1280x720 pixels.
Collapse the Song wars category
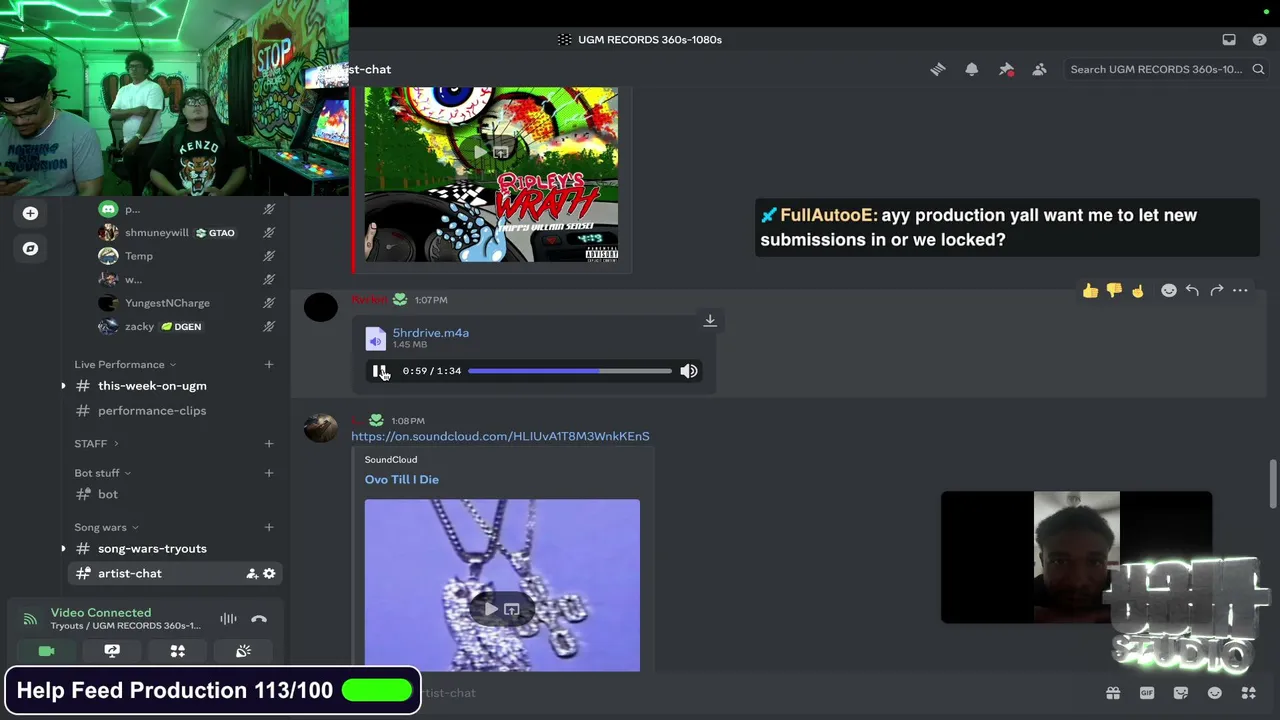(106, 527)
